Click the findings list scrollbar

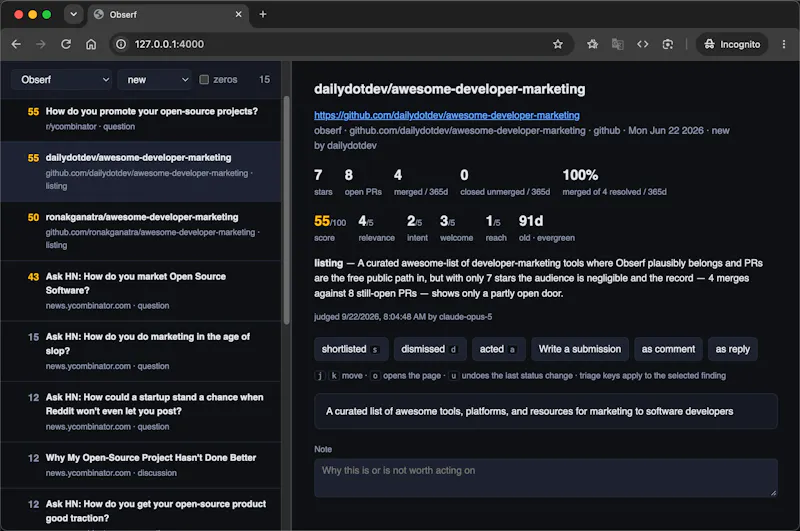(x=286, y=209)
